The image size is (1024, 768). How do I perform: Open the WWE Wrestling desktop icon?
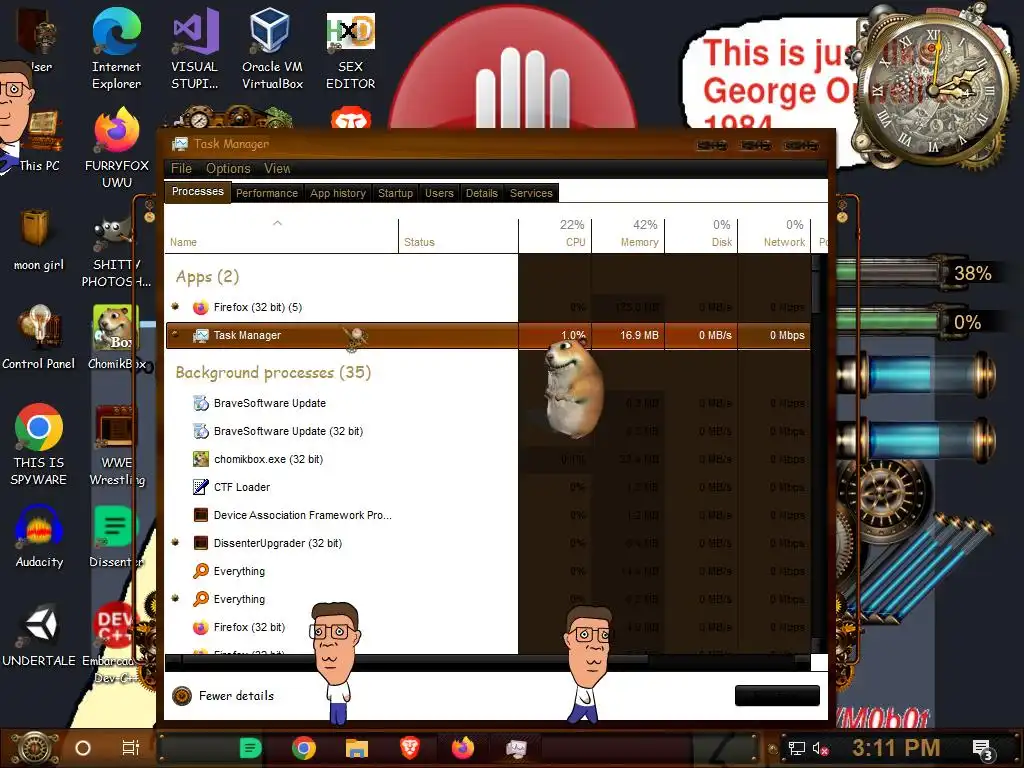(117, 445)
